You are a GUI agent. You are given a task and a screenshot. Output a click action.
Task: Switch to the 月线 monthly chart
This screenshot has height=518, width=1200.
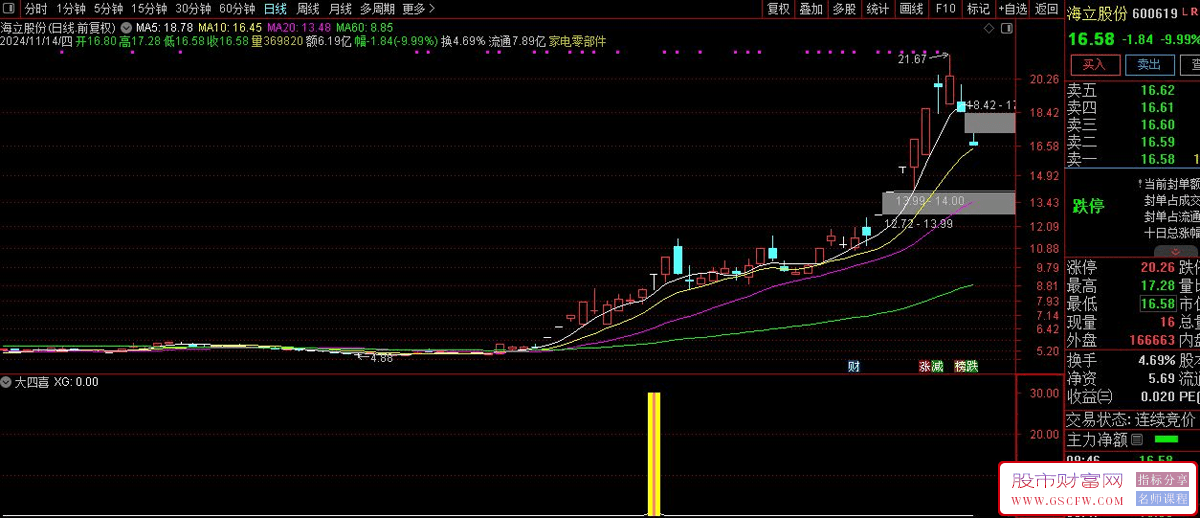[340, 9]
